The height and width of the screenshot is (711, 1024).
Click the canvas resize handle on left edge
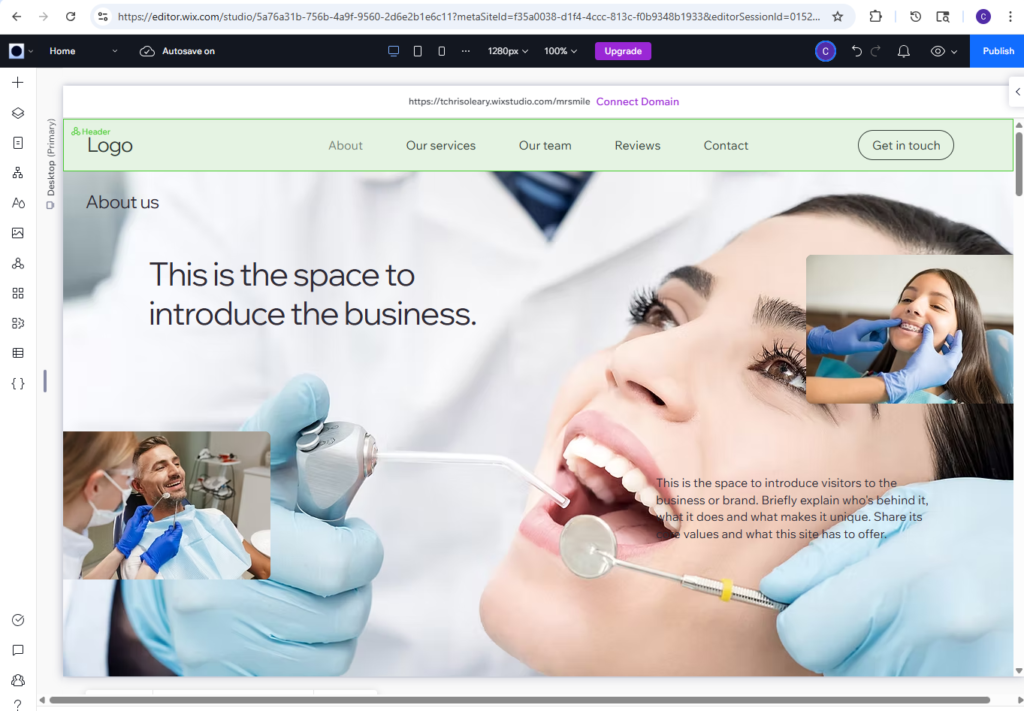[45, 381]
